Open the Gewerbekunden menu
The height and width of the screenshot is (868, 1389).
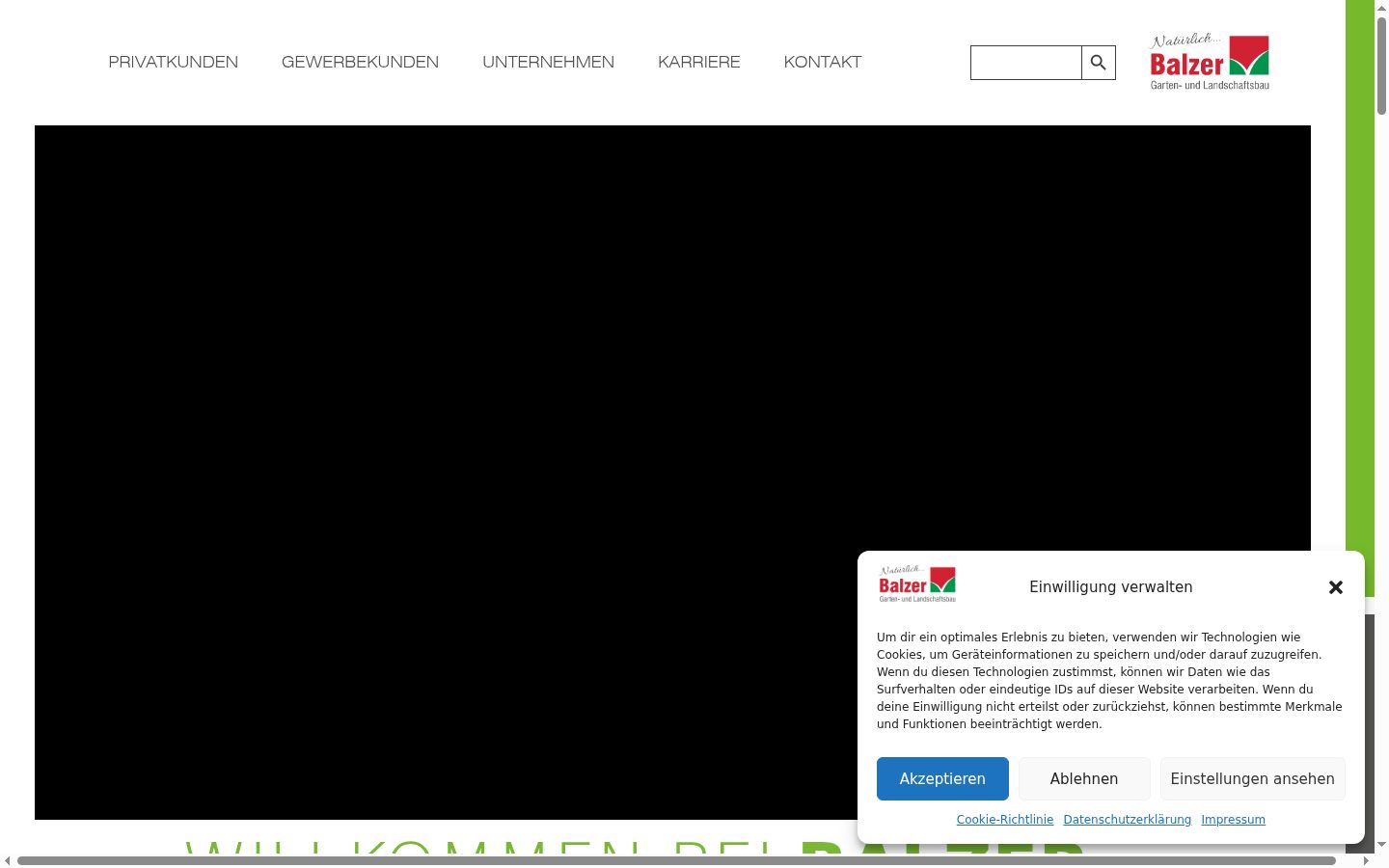tap(360, 62)
